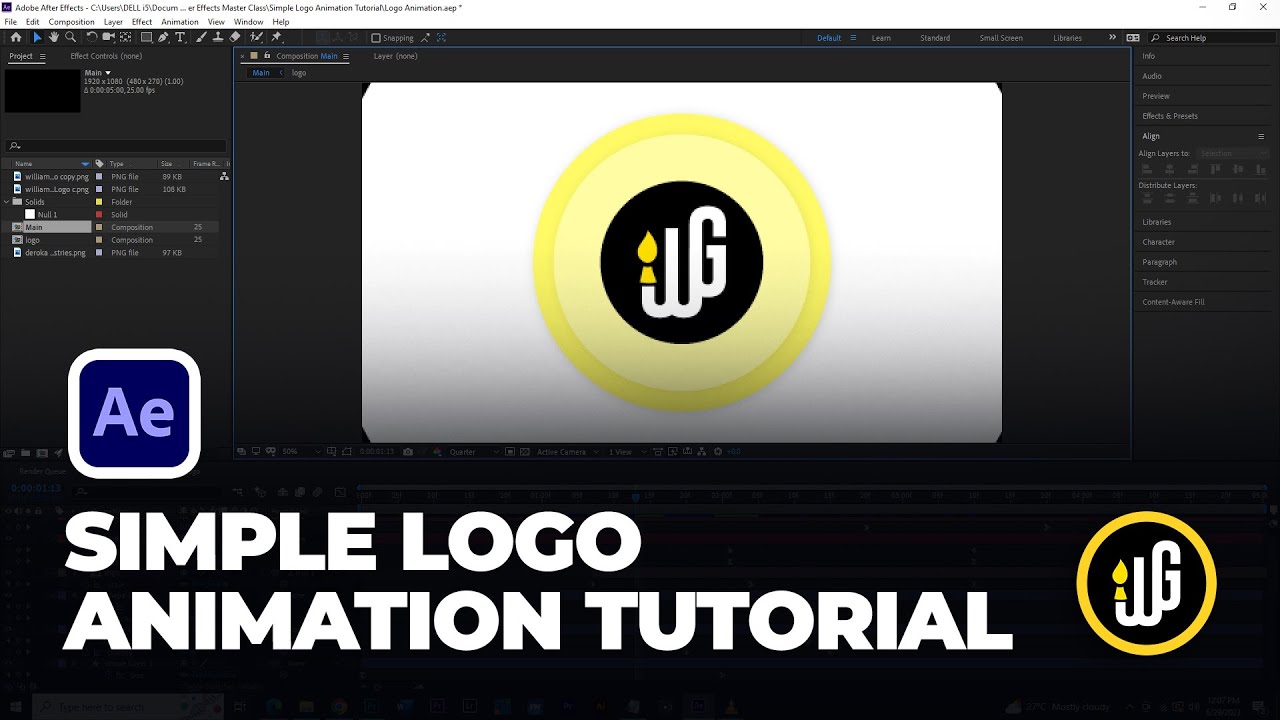
Task: Toggle the transparency grid button
Action: coord(525,452)
